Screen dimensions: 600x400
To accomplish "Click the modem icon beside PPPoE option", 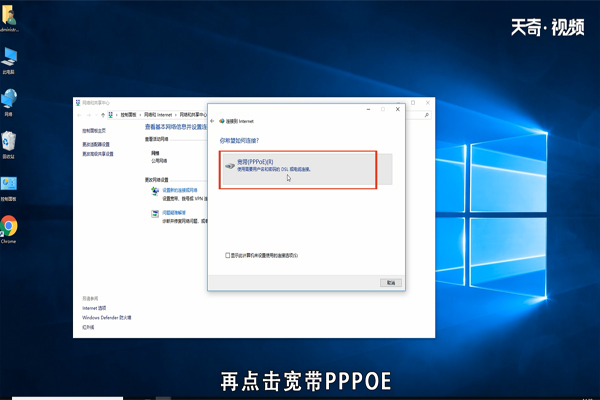I will point(230,166).
